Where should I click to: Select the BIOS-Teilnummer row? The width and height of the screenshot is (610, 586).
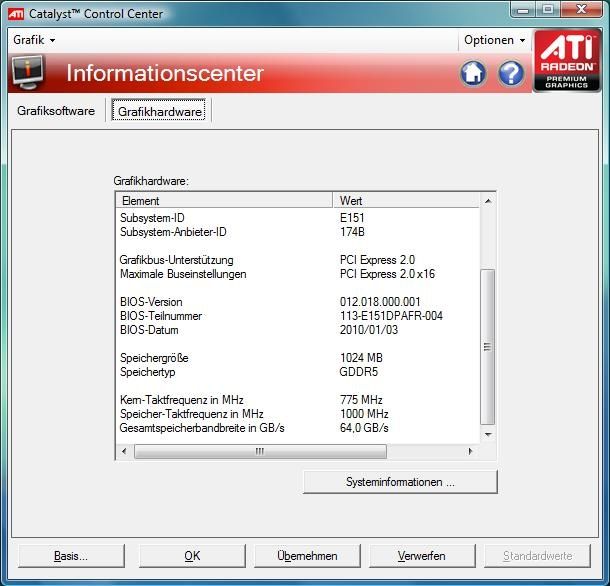click(x=298, y=316)
